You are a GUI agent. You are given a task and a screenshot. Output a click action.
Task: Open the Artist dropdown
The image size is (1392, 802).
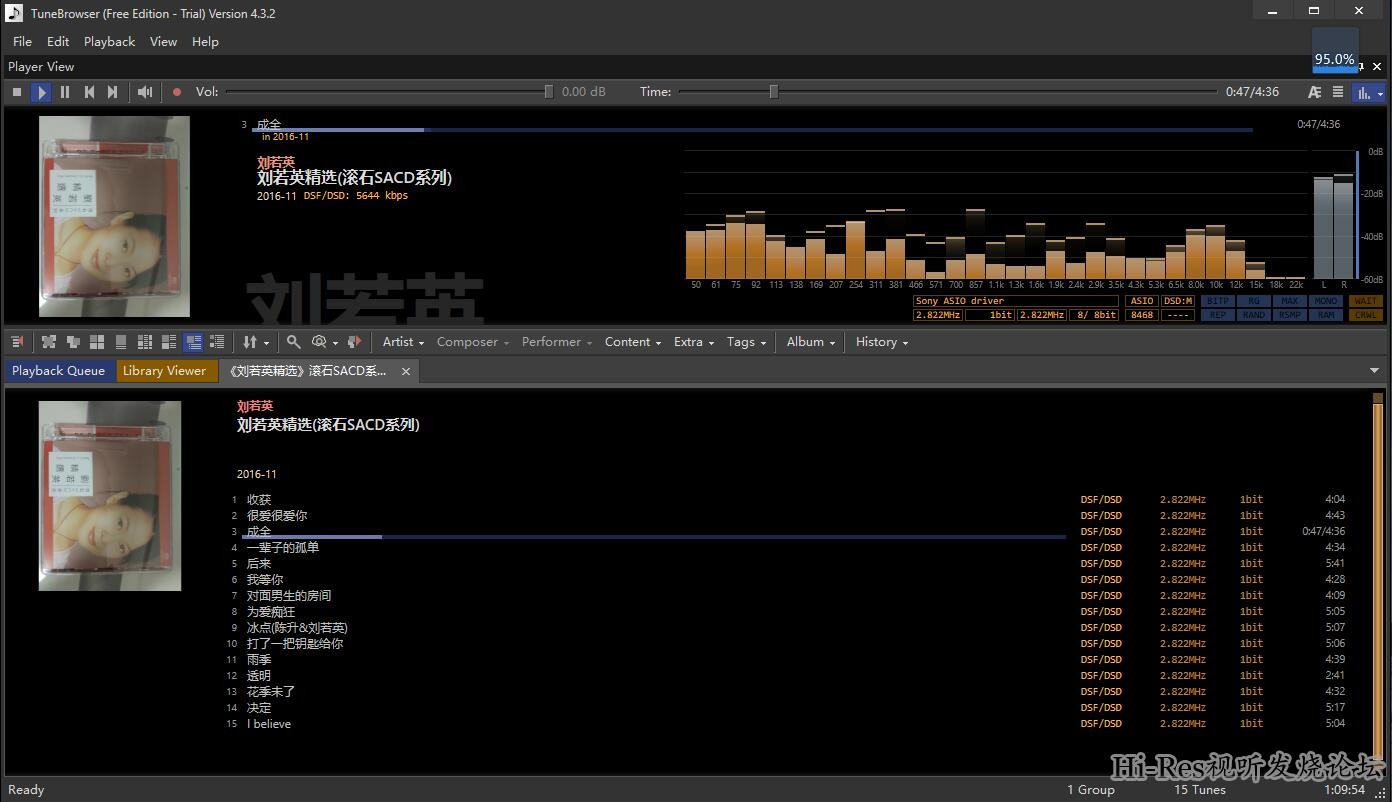pyautogui.click(x=403, y=342)
